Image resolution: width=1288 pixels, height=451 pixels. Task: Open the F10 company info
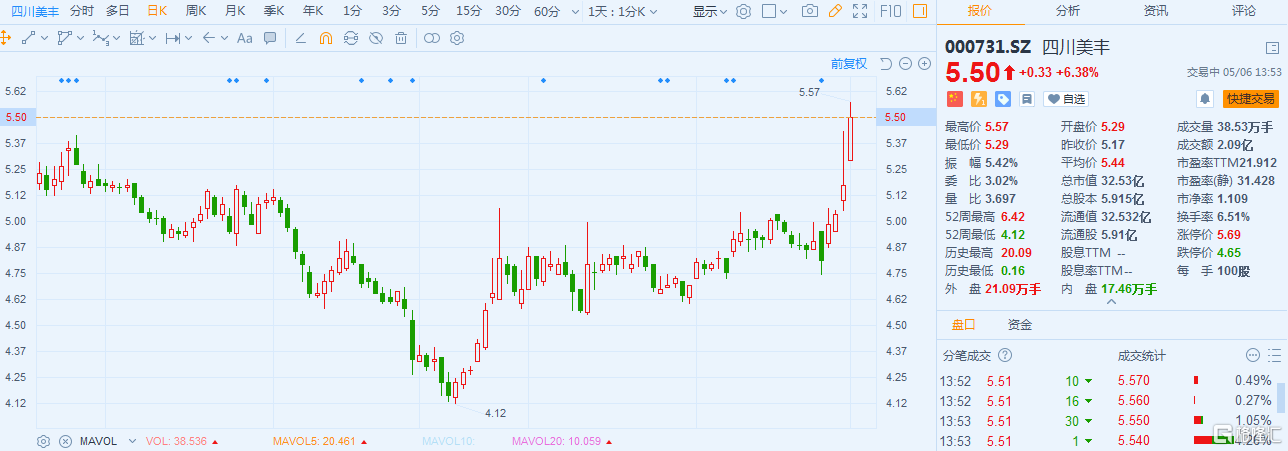coord(890,11)
